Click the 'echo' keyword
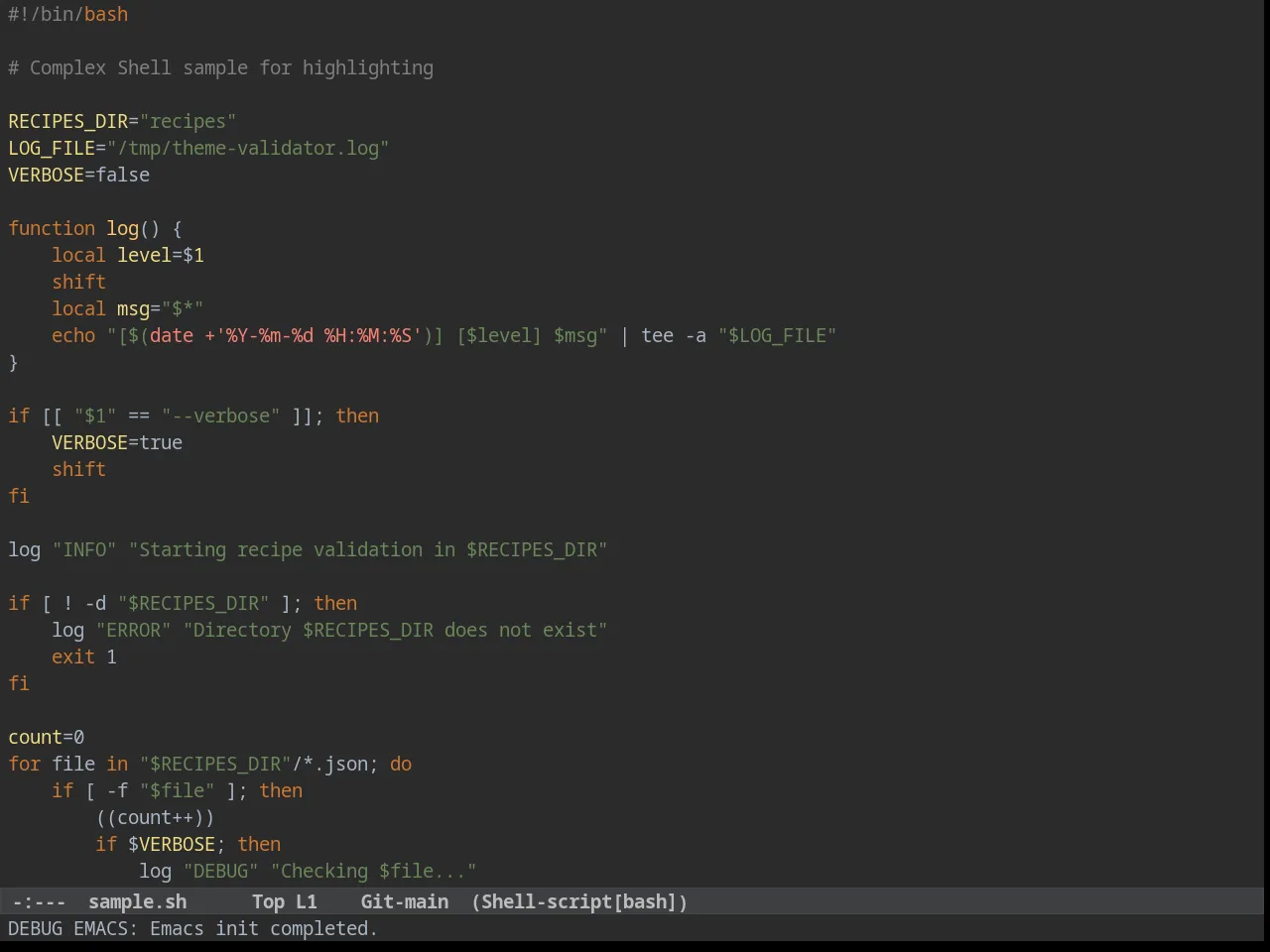Screen dimensions: 1270x952 (73, 335)
